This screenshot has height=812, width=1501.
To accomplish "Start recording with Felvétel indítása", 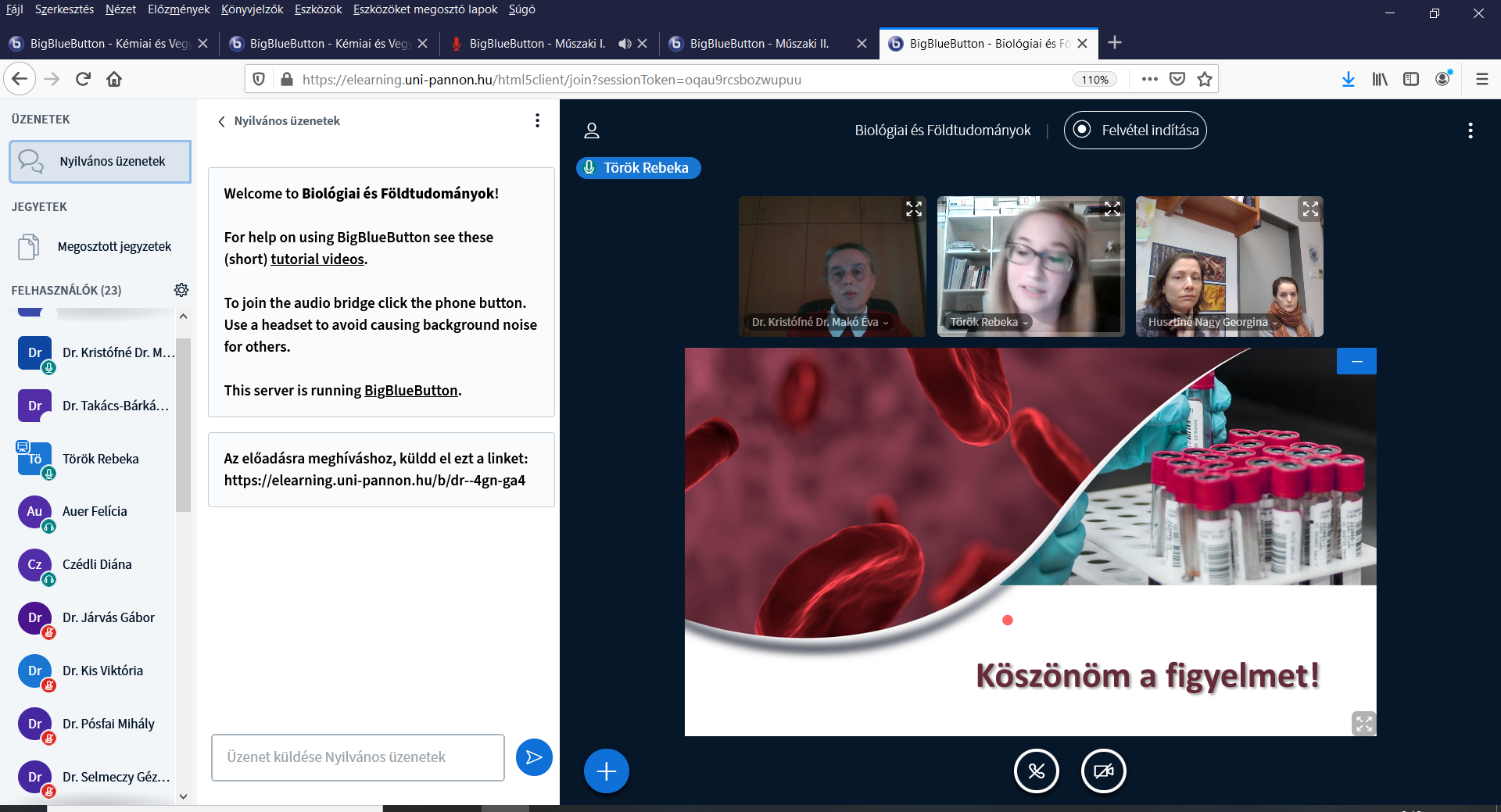I will [1135, 131].
